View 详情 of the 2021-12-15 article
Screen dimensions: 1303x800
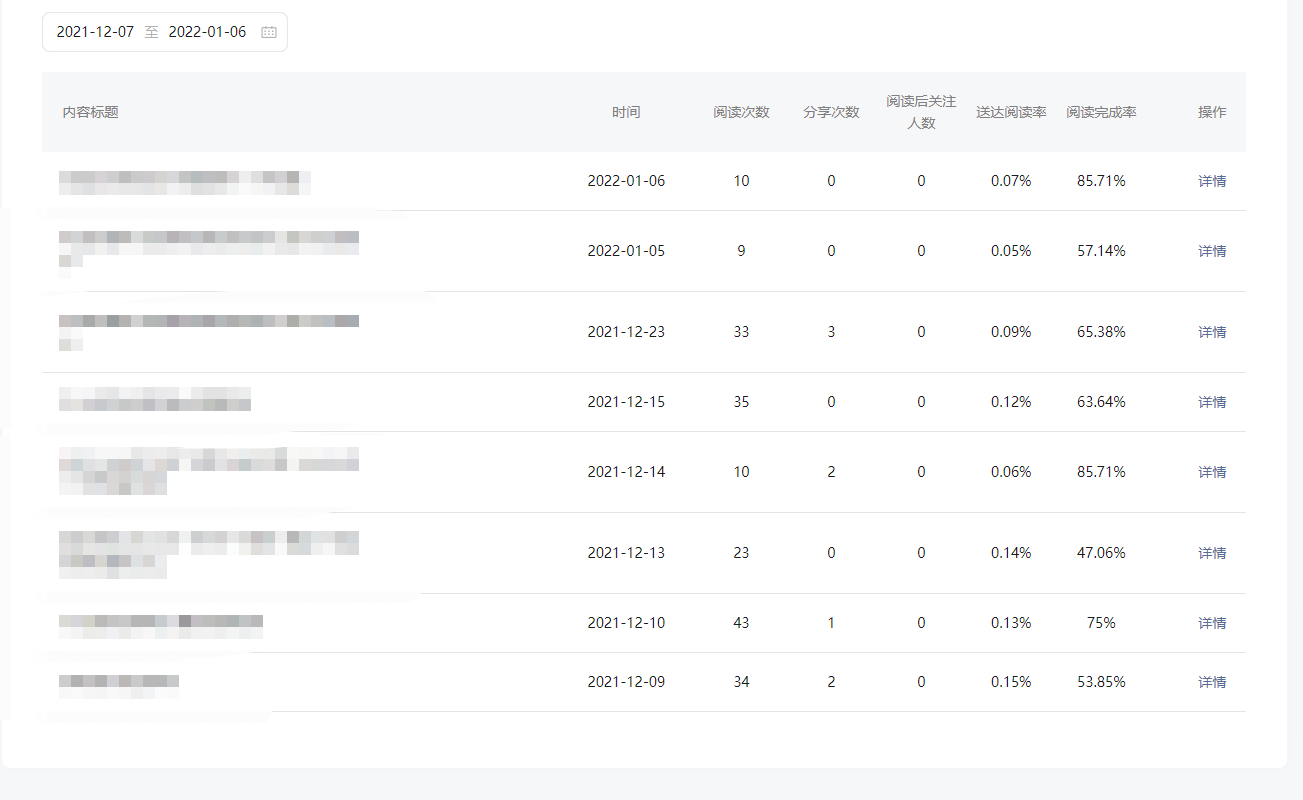(x=1212, y=402)
